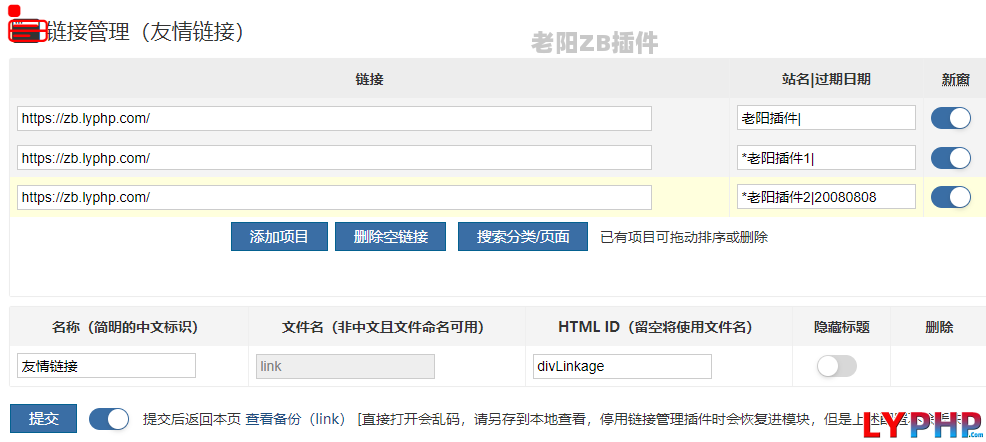Edit the *老阳插件2|20080808 name field
This screenshot has width=986, height=442.
(826, 197)
